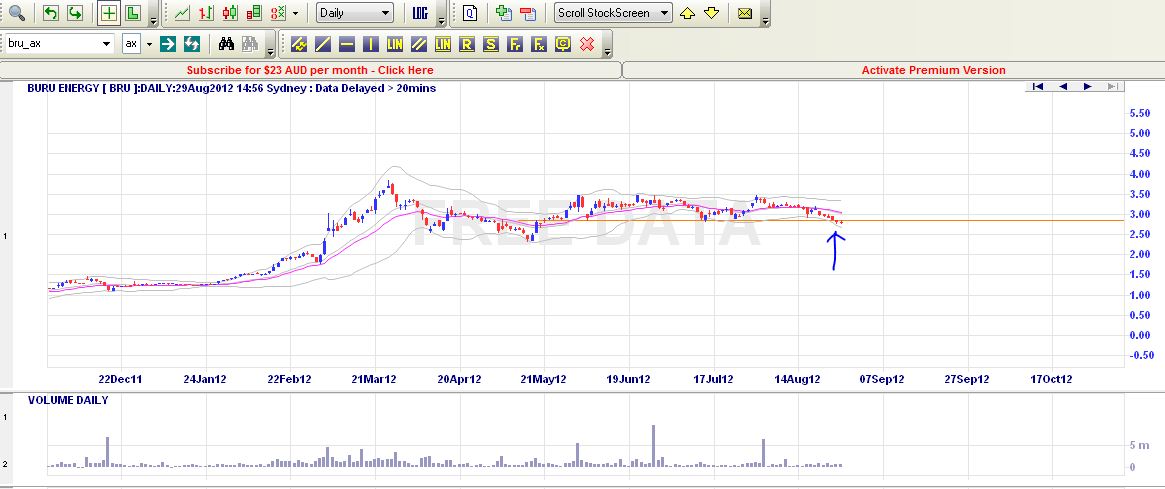Switch to candlestick chart style
This screenshot has height=489, width=1165.
click(x=230, y=13)
